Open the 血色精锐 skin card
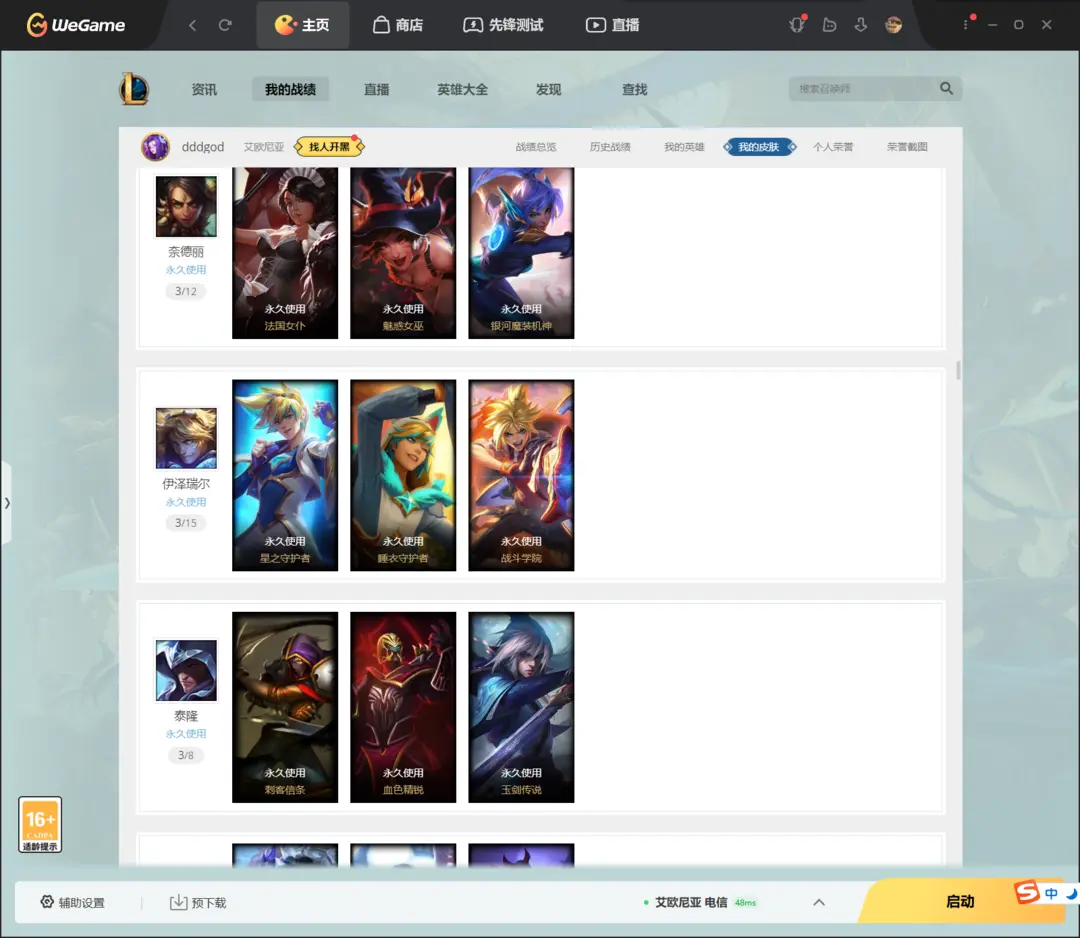Image resolution: width=1080 pixels, height=938 pixels. point(403,707)
